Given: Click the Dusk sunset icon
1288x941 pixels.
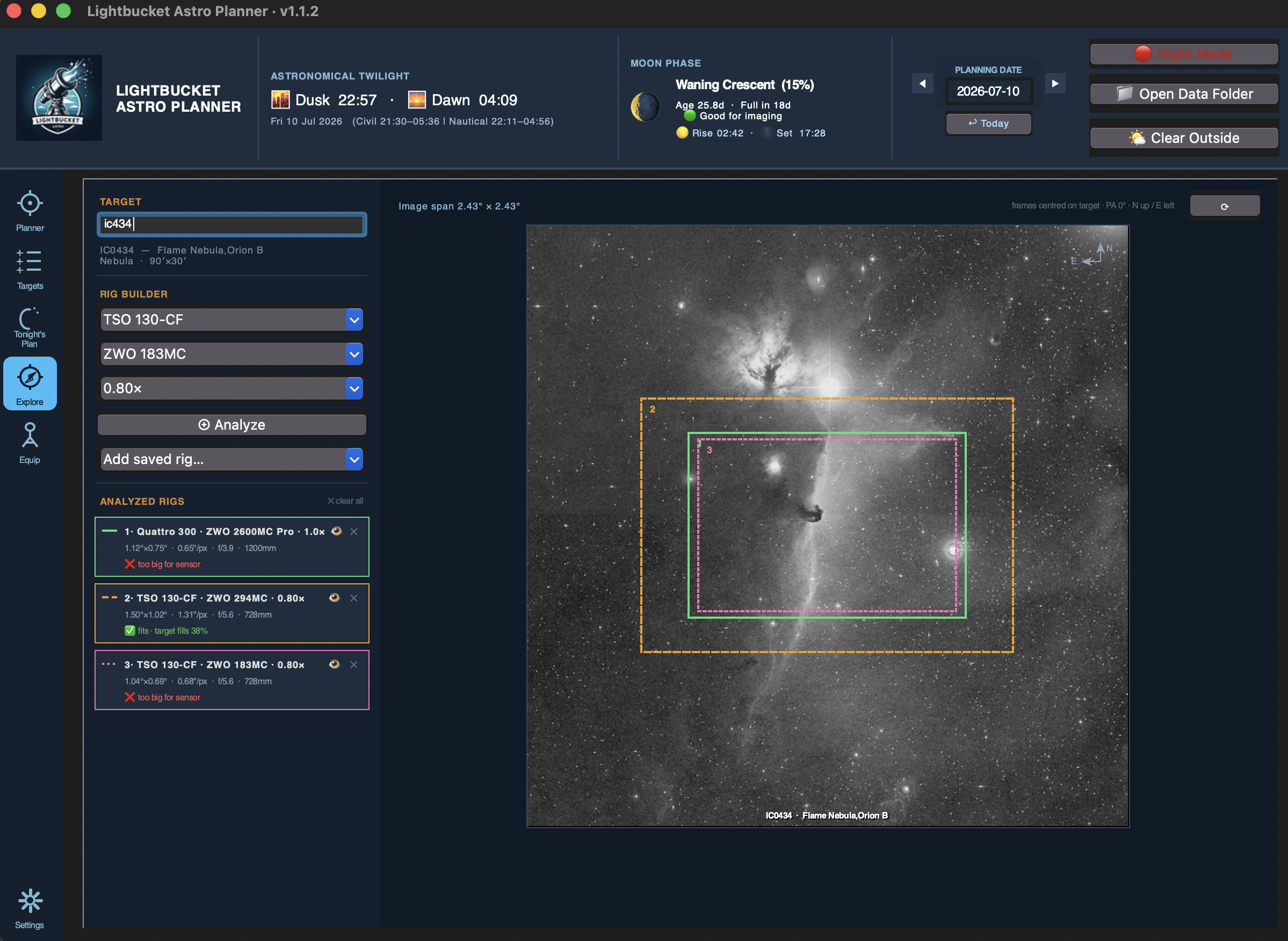Looking at the screenshot, I should 280,100.
